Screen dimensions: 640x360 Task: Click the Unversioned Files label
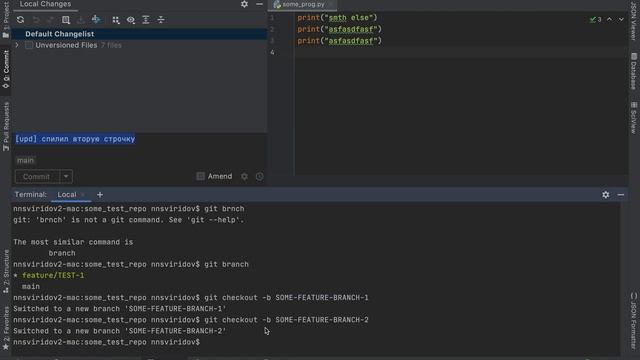[x=66, y=45]
